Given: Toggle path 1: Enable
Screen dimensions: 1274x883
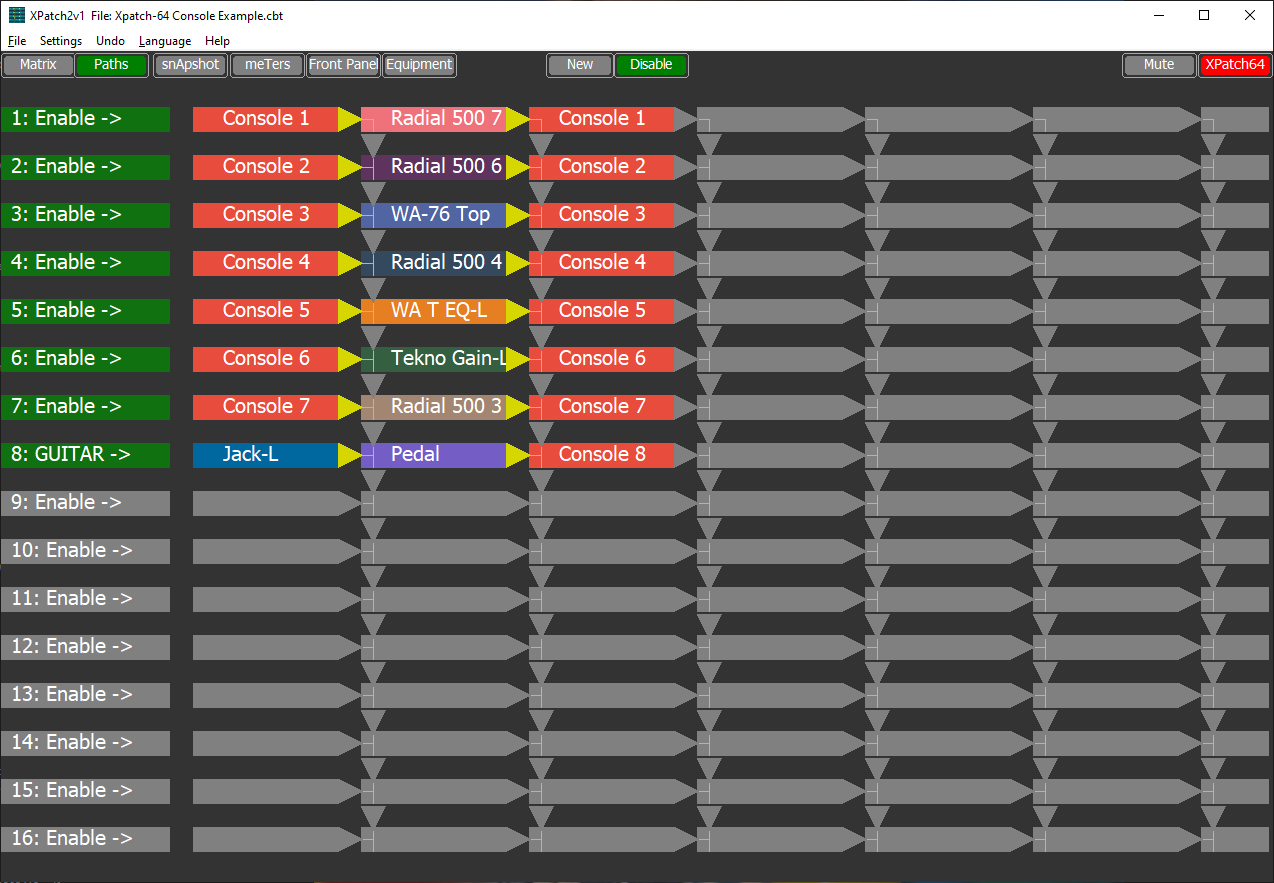Looking at the screenshot, I should 85,119.
